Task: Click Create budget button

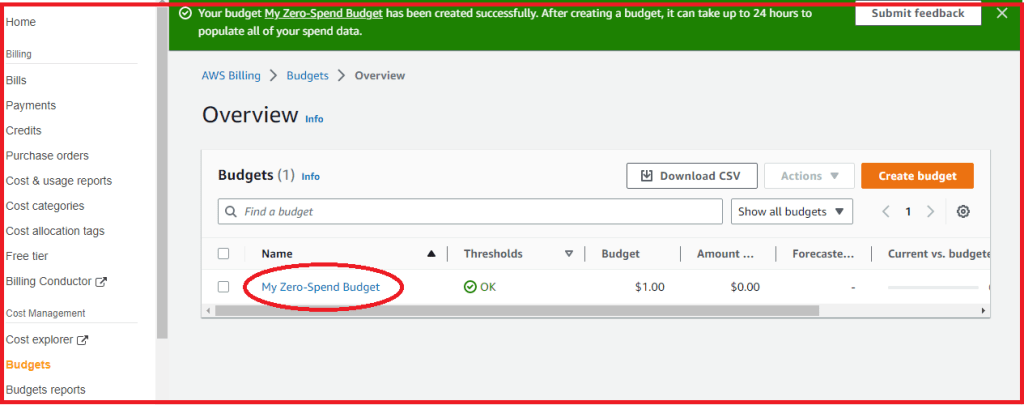Action: point(917,176)
